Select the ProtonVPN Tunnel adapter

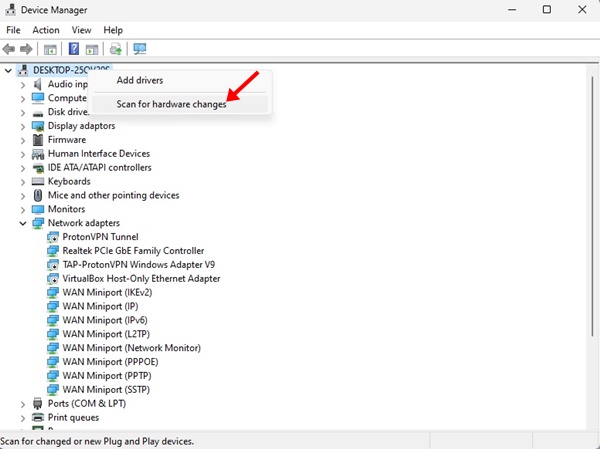click(x=102, y=237)
